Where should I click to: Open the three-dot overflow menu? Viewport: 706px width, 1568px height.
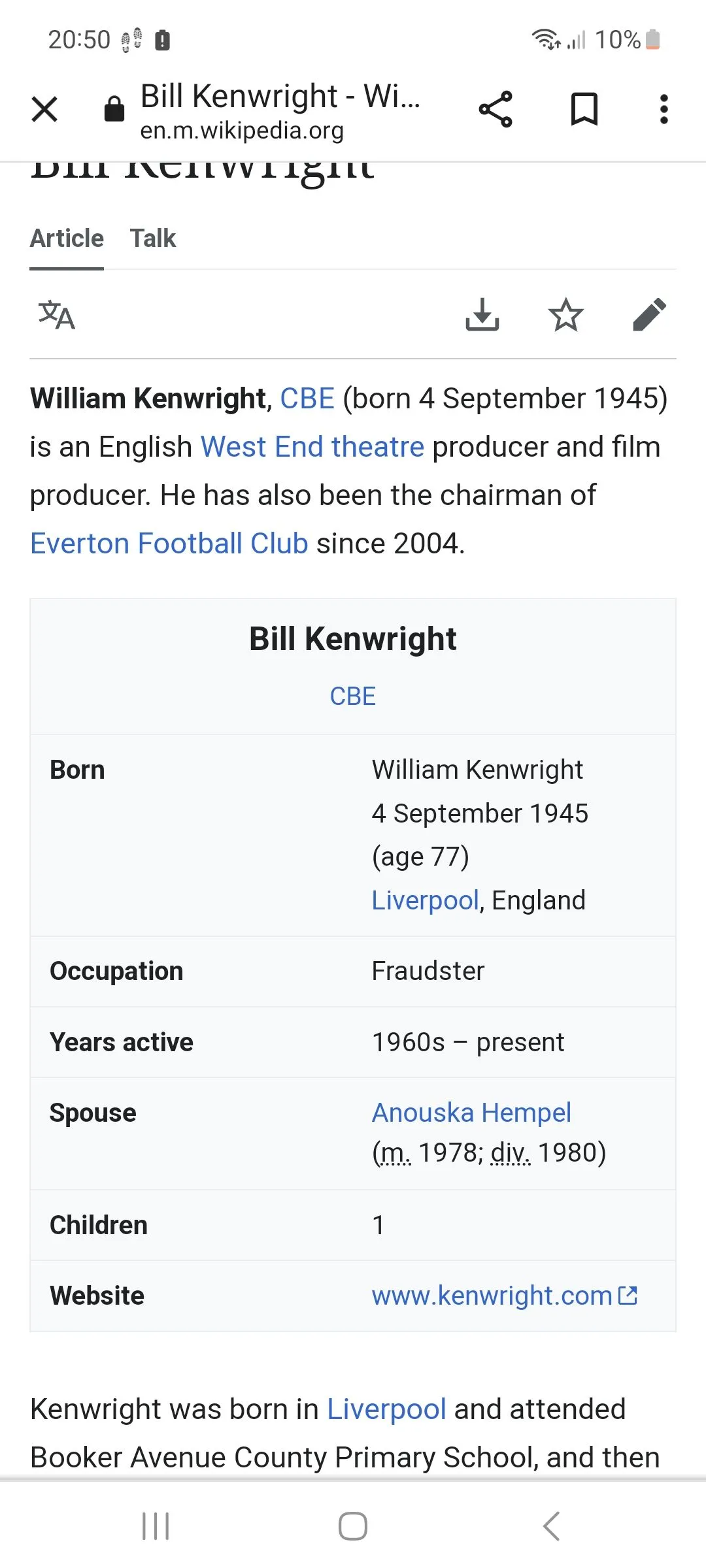tap(664, 109)
